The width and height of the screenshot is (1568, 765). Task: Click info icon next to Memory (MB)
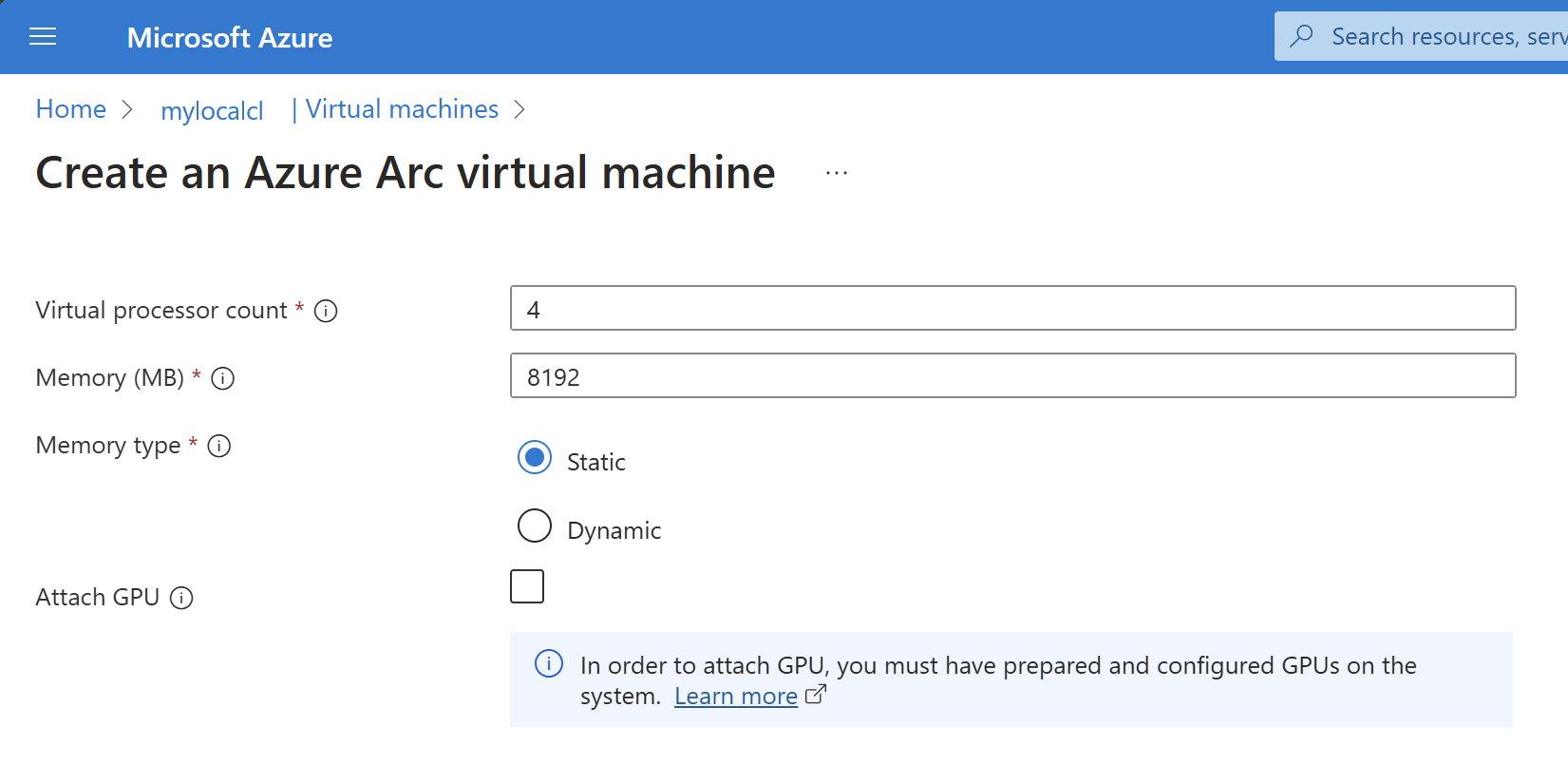pos(223,378)
